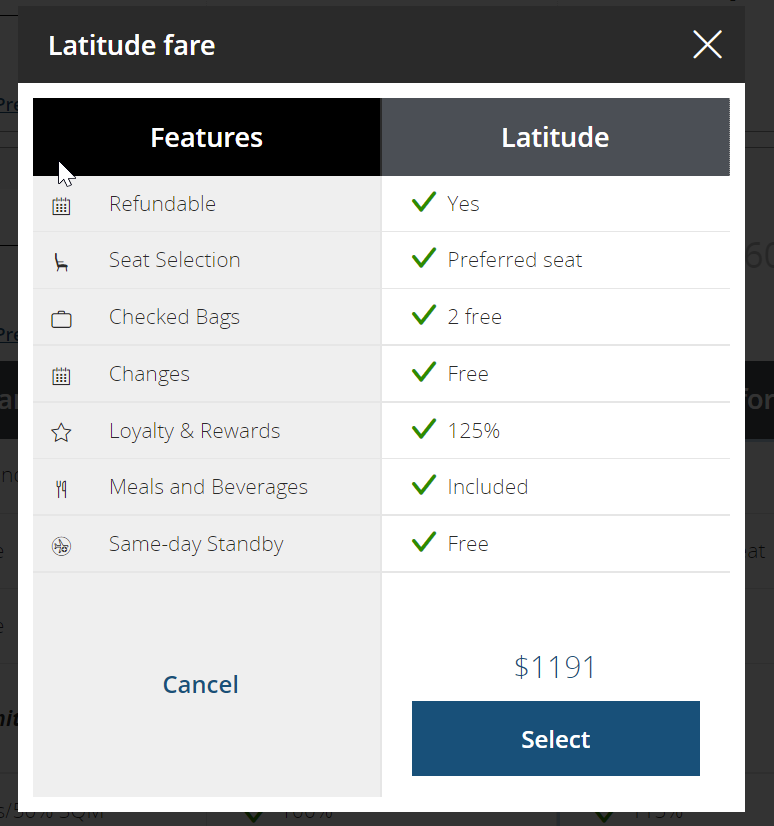Screen dimensions: 774x826
Task: Select the Latitude fare for $1191
Action: (555, 739)
